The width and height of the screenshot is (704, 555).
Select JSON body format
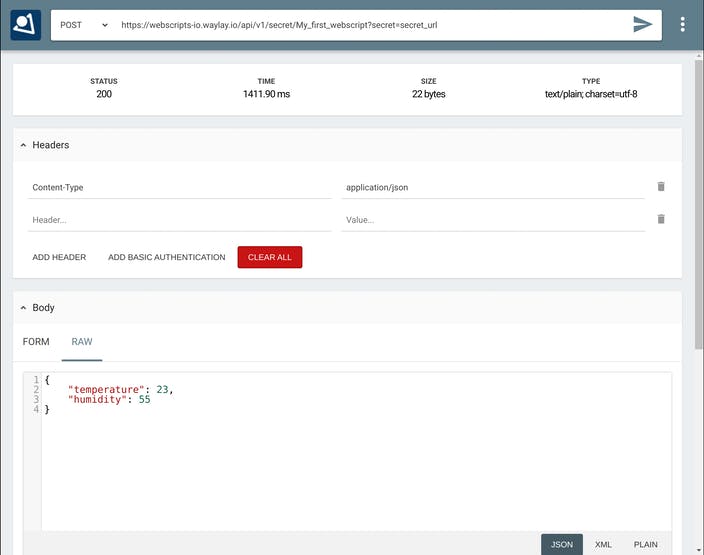[x=562, y=544]
